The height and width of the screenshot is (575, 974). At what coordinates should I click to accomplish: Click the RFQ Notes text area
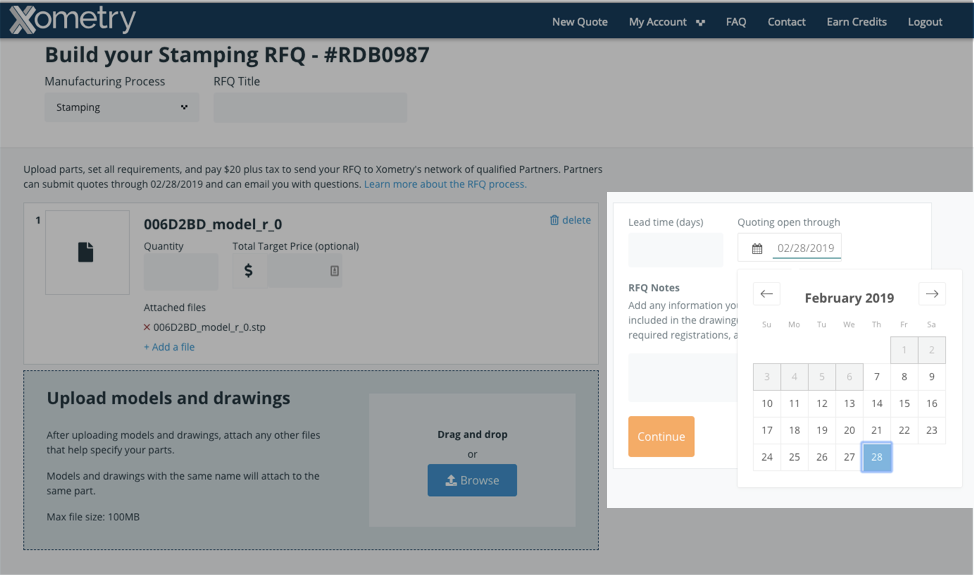pos(683,378)
